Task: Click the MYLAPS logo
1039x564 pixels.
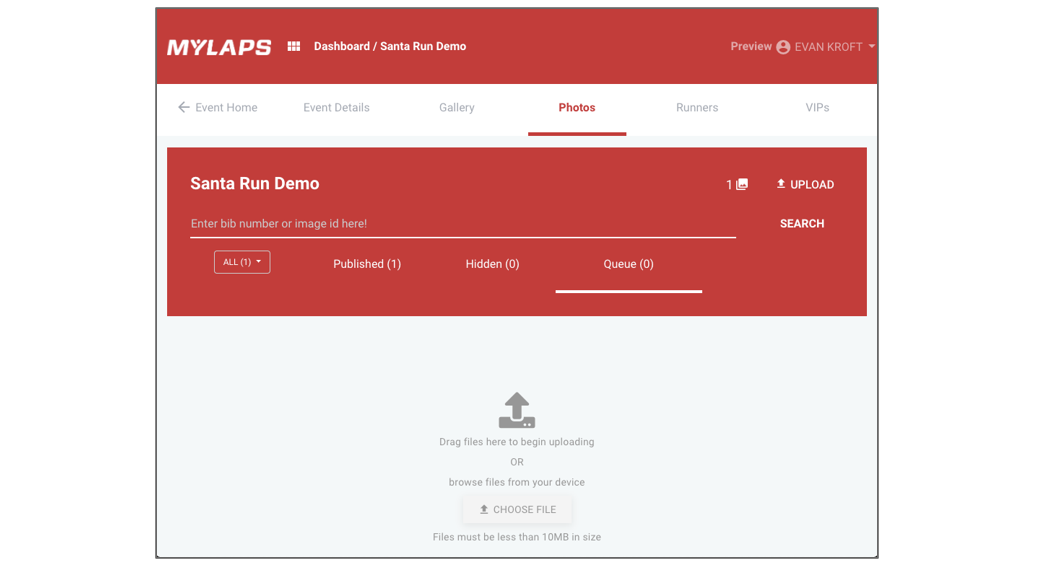Action: point(219,47)
